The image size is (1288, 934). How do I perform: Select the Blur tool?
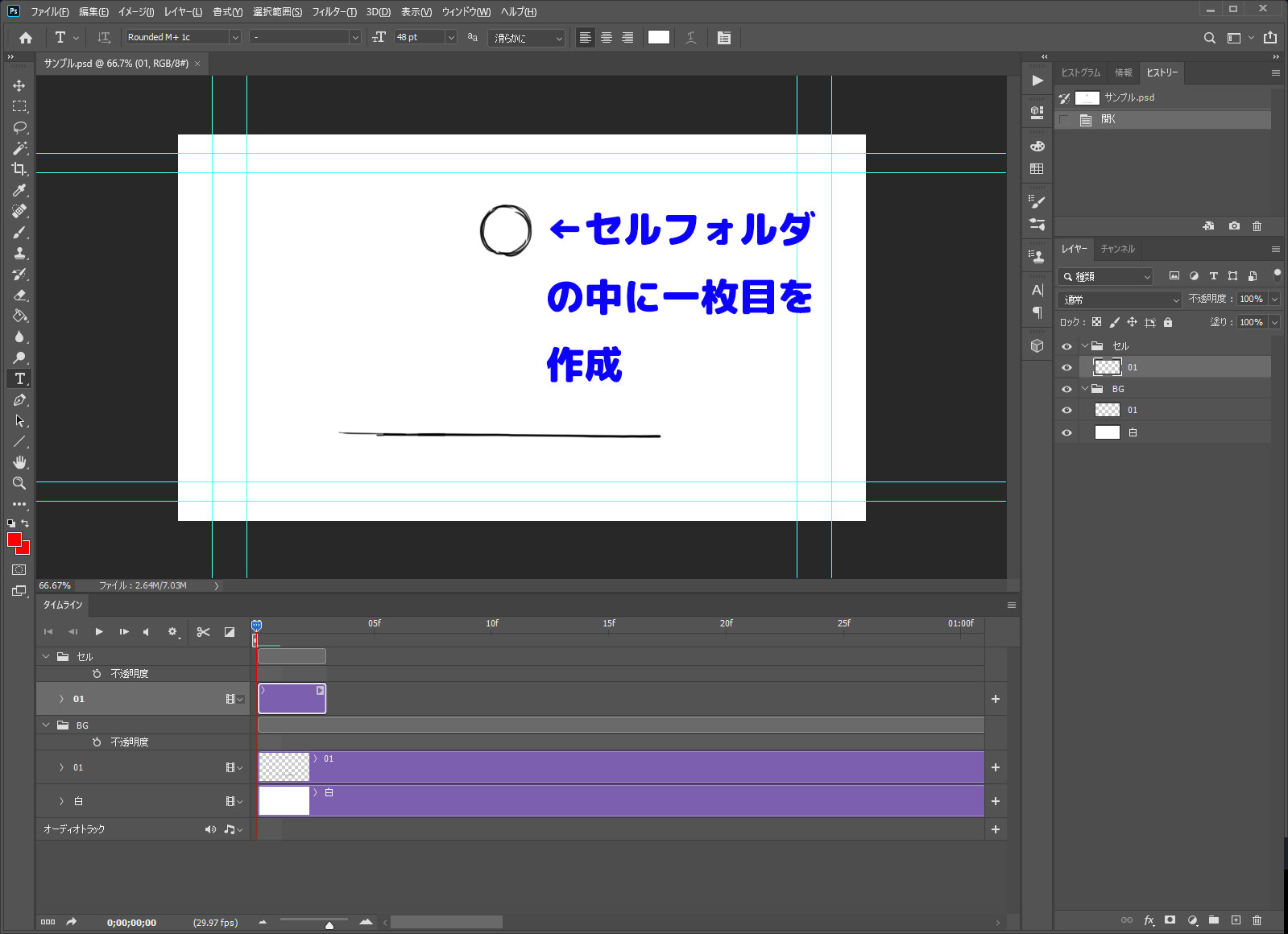pos(19,337)
